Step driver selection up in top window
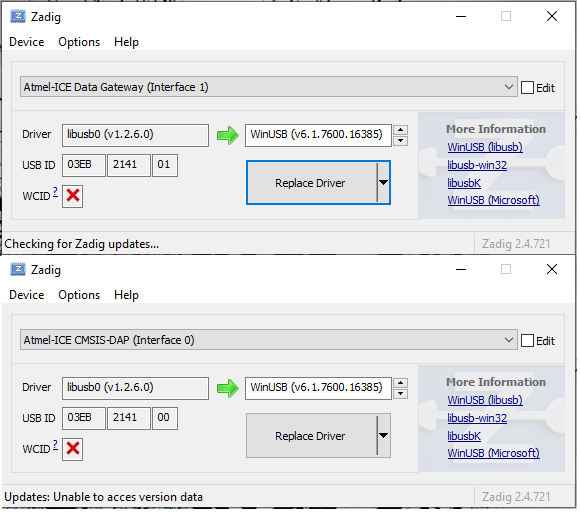The width and height of the screenshot is (581, 513). (x=401, y=130)
